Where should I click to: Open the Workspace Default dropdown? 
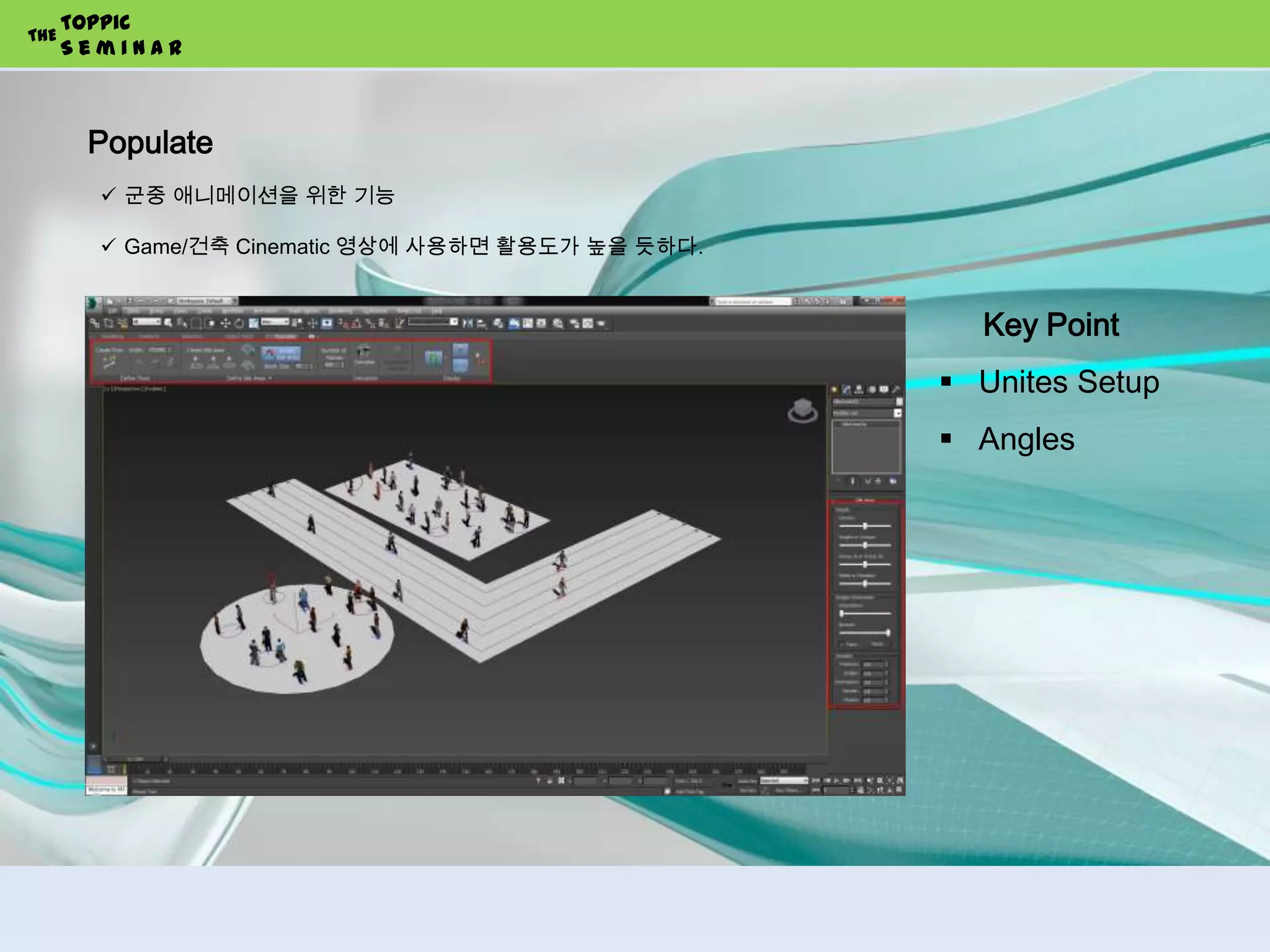click(203, 301)
